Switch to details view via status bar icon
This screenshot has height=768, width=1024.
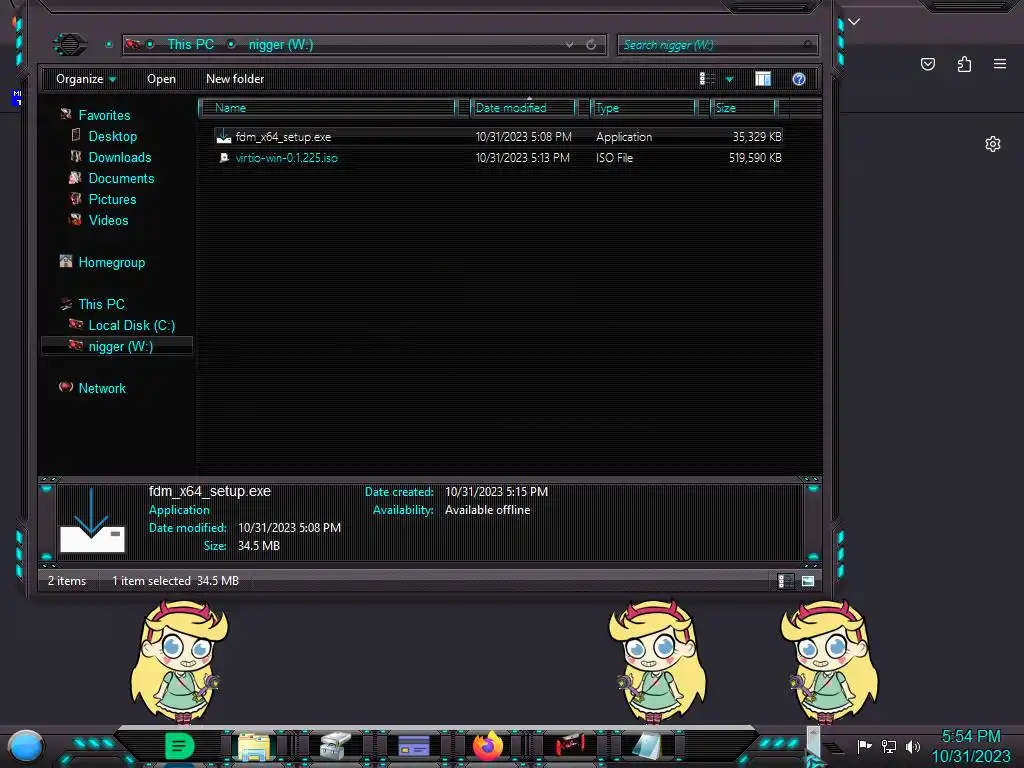[x=786, y=581]
